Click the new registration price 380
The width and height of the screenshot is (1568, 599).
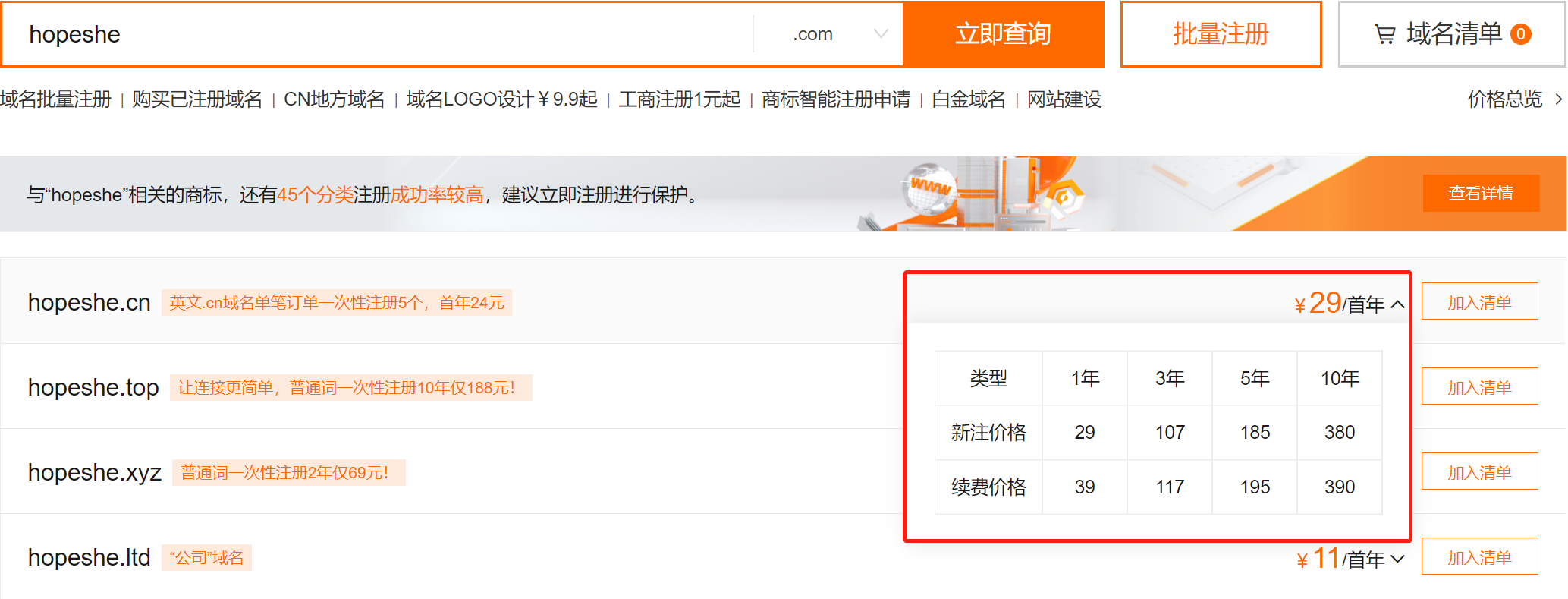1340,432
